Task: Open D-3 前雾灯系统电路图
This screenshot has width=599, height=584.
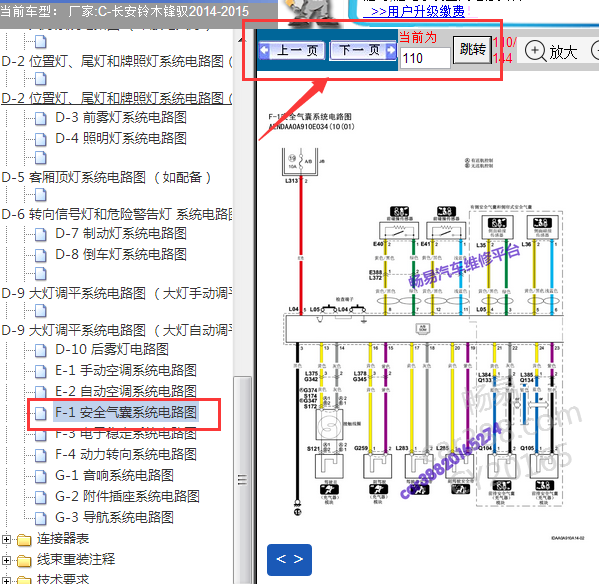Action: [x=121, y=117]
